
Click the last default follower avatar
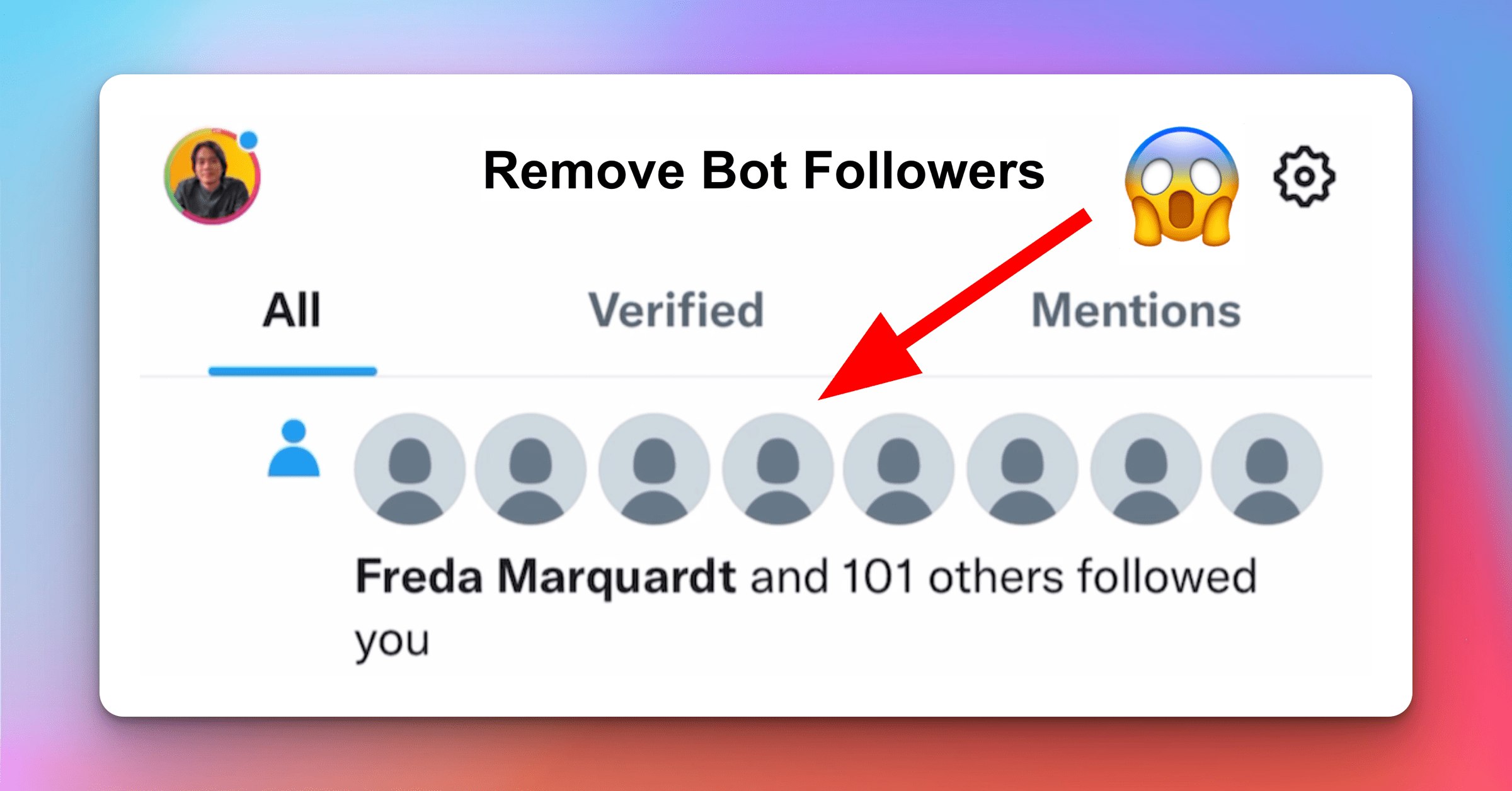(x=1266, y=469)
